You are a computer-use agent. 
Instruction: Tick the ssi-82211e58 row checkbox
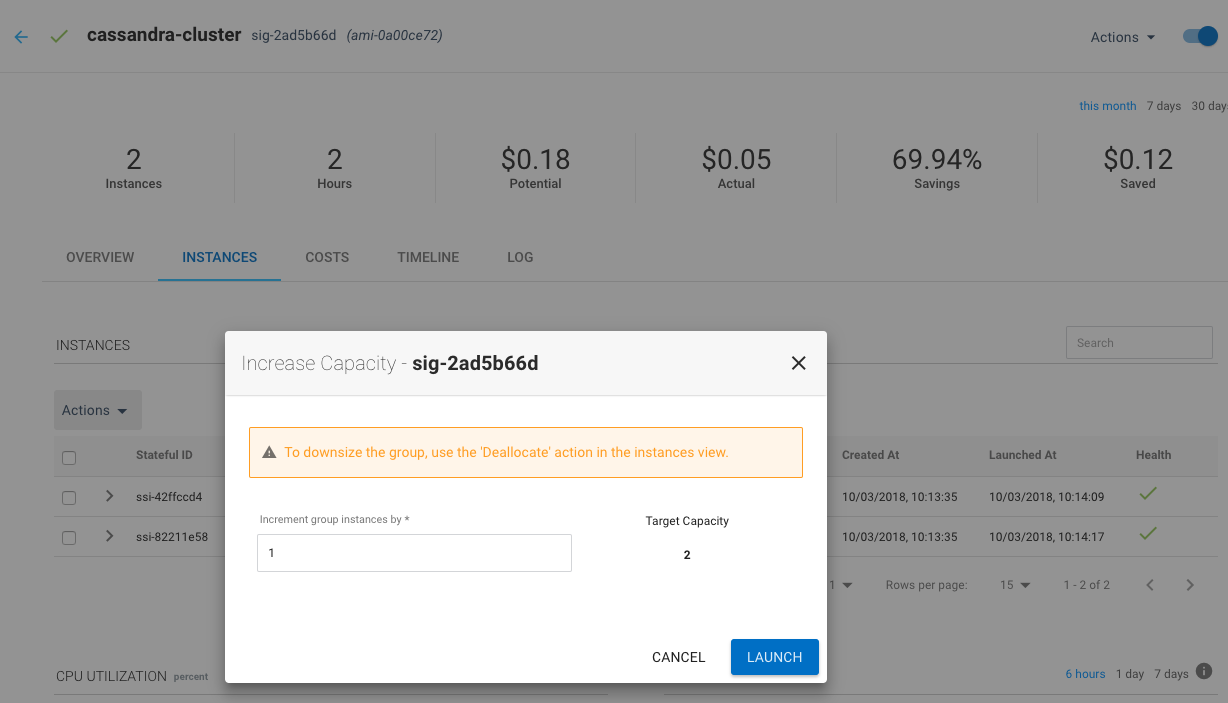[69, 537]
